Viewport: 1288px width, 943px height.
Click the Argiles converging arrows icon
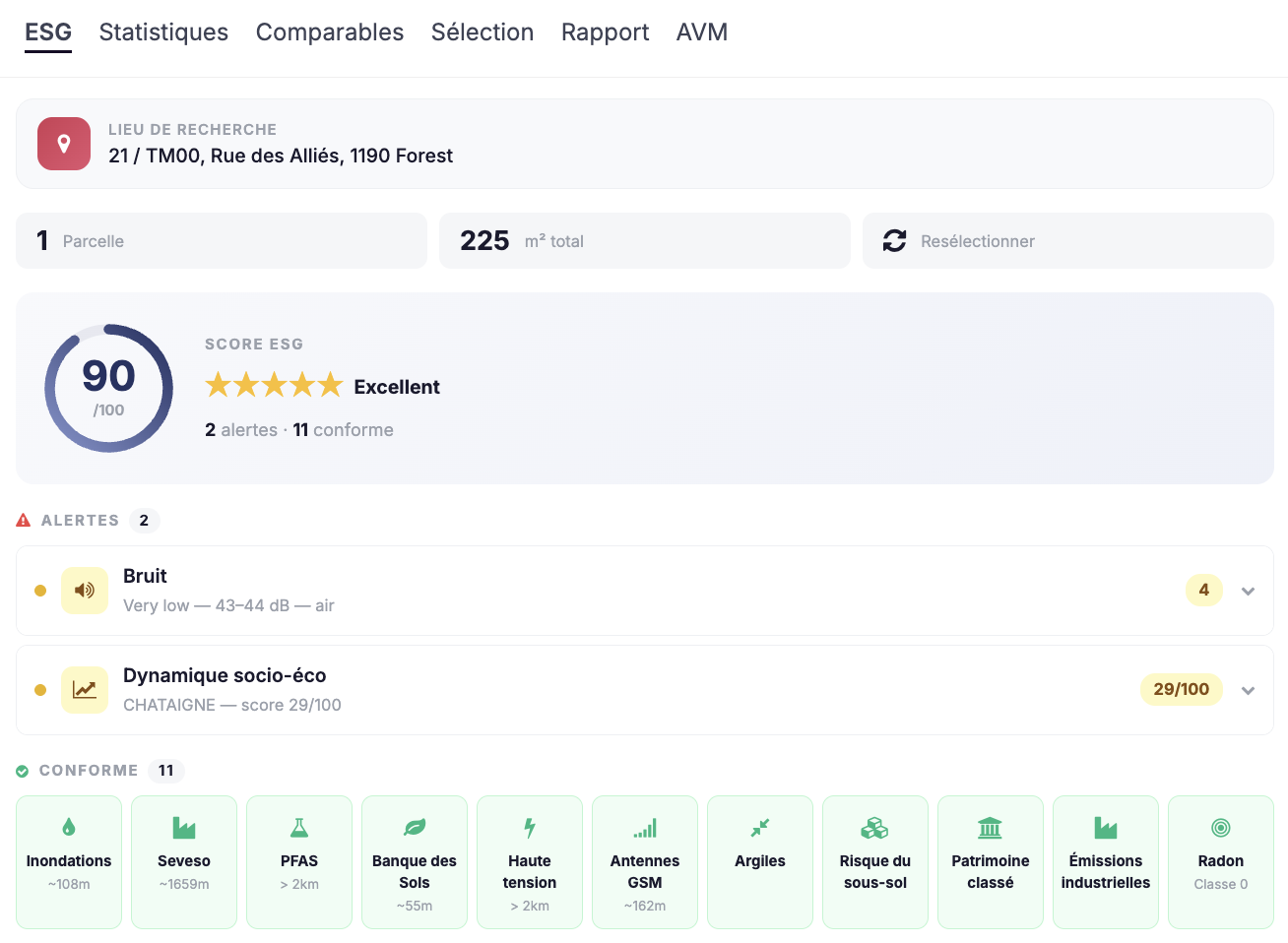tap(760, 827)
